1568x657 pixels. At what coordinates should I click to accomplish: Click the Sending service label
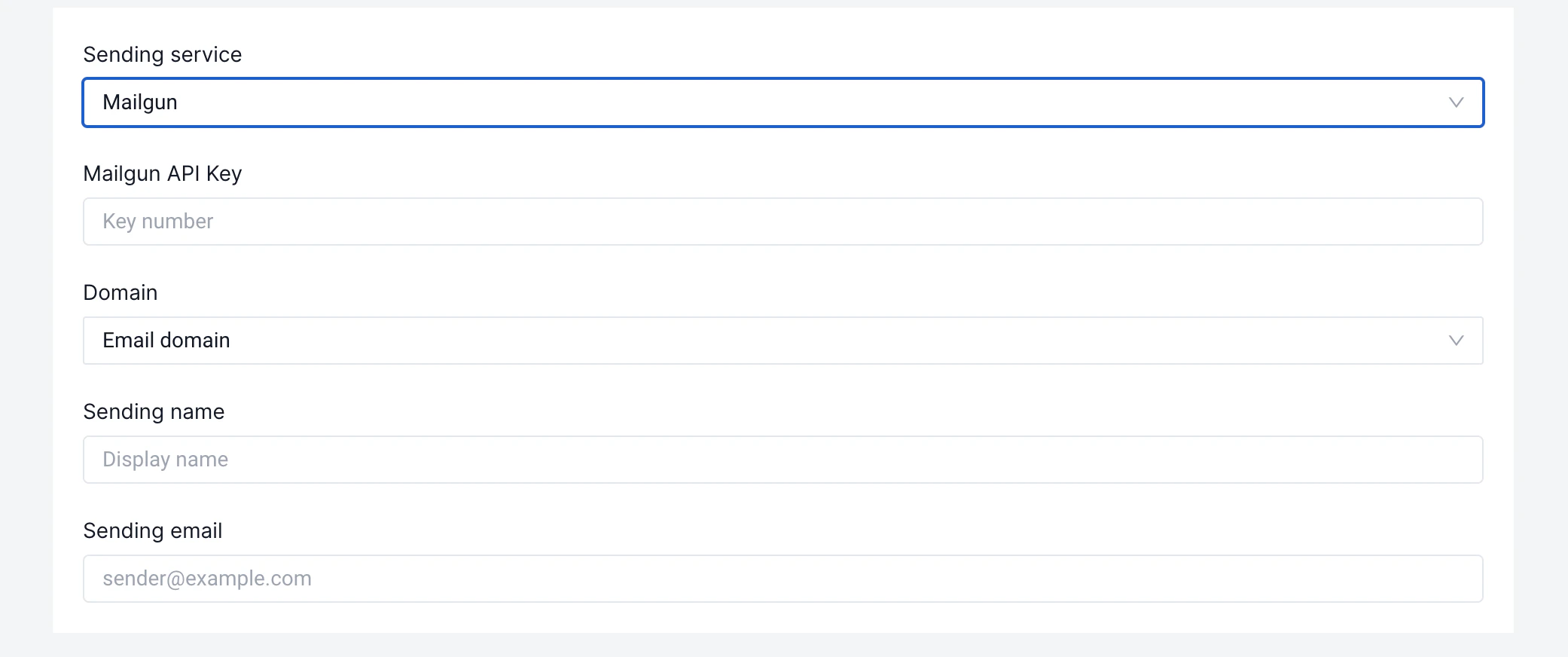pyautogui.click(x=163, y=54)
